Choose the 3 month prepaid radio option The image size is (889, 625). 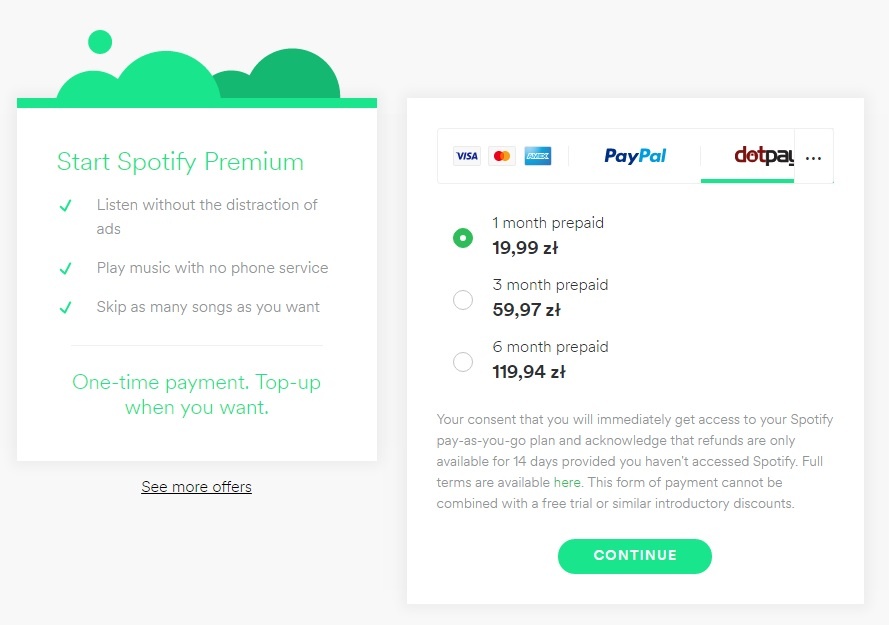pyautogui.click(x=462, y=300)
